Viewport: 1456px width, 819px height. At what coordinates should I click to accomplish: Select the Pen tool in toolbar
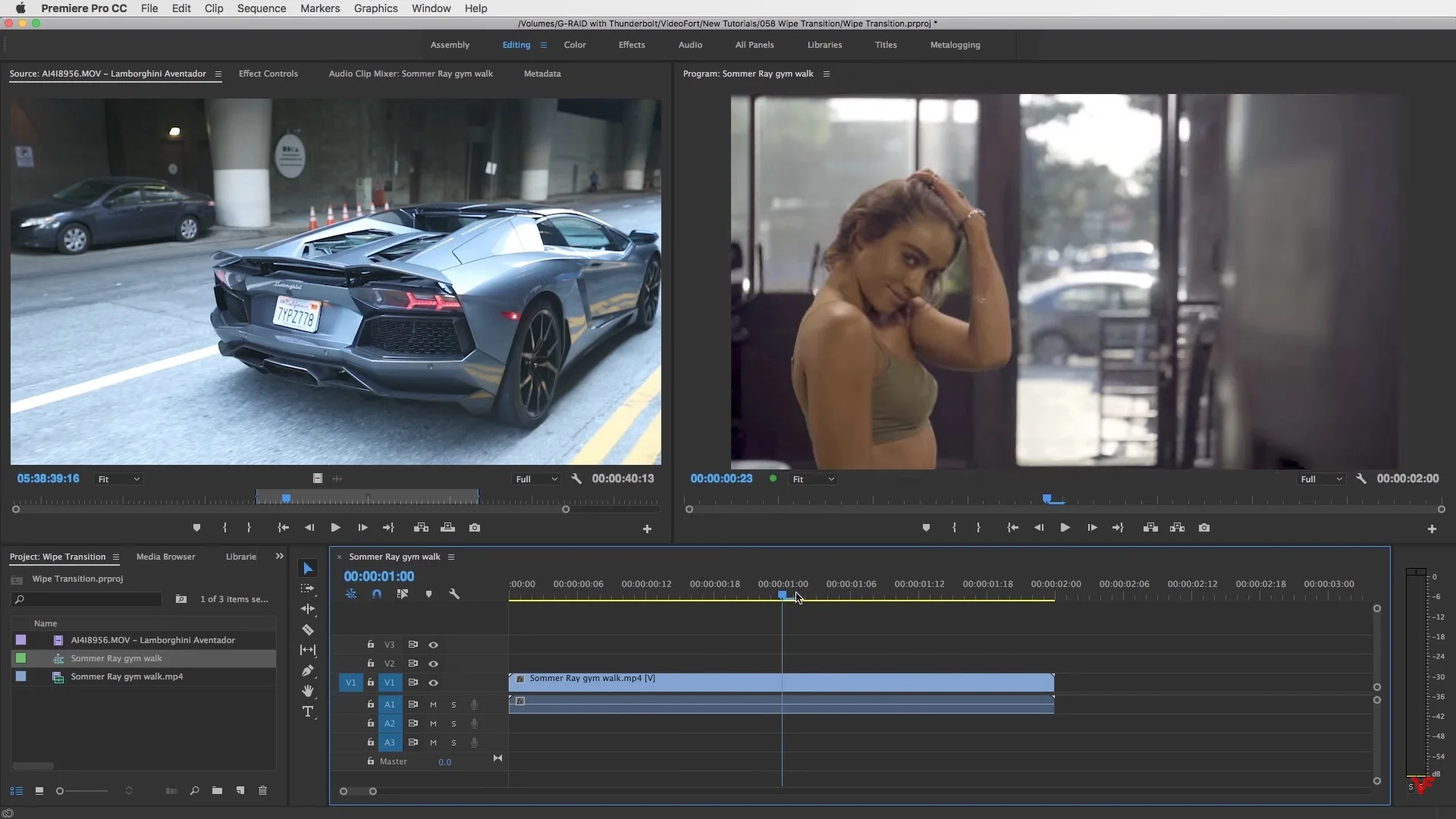click(x=308, y=670)
